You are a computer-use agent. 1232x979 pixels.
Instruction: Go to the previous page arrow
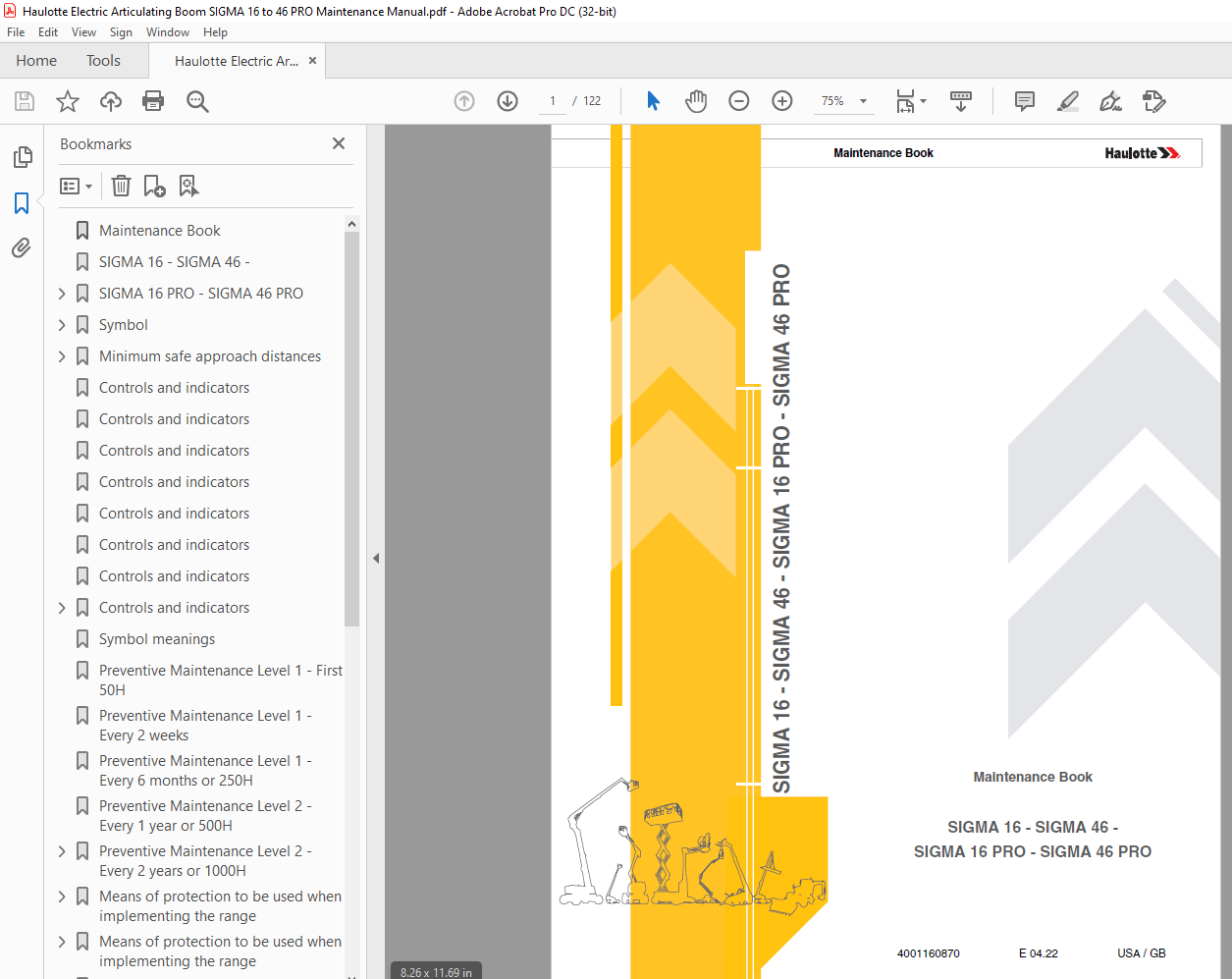point(464,101)
